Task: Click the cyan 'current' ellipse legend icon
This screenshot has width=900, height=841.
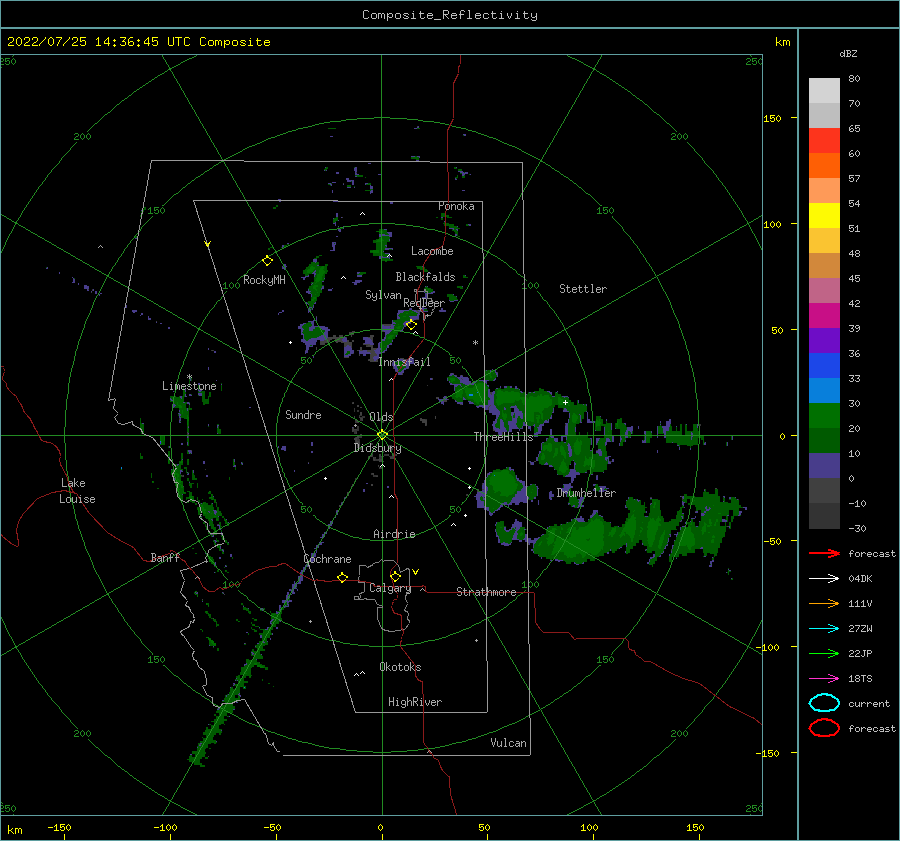Action: [824, 703]
